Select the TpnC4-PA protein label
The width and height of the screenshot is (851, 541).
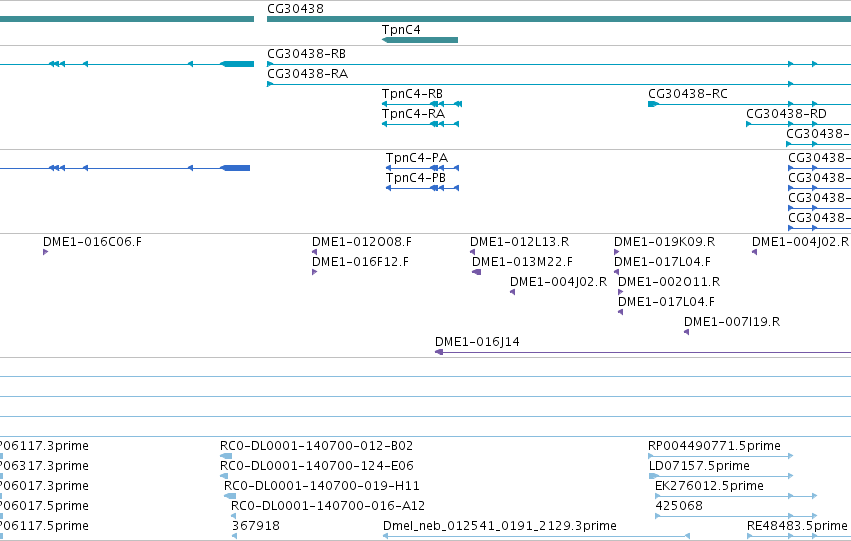pyautogui.click(x=417, y=158)
